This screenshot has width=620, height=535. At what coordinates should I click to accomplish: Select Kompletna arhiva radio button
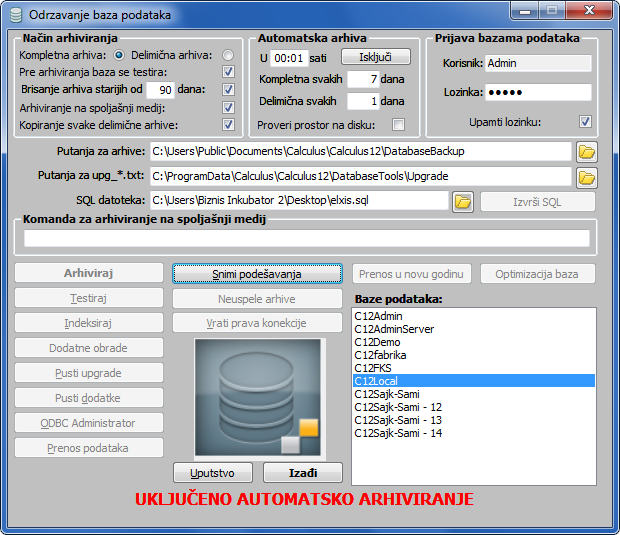[119, 55]
